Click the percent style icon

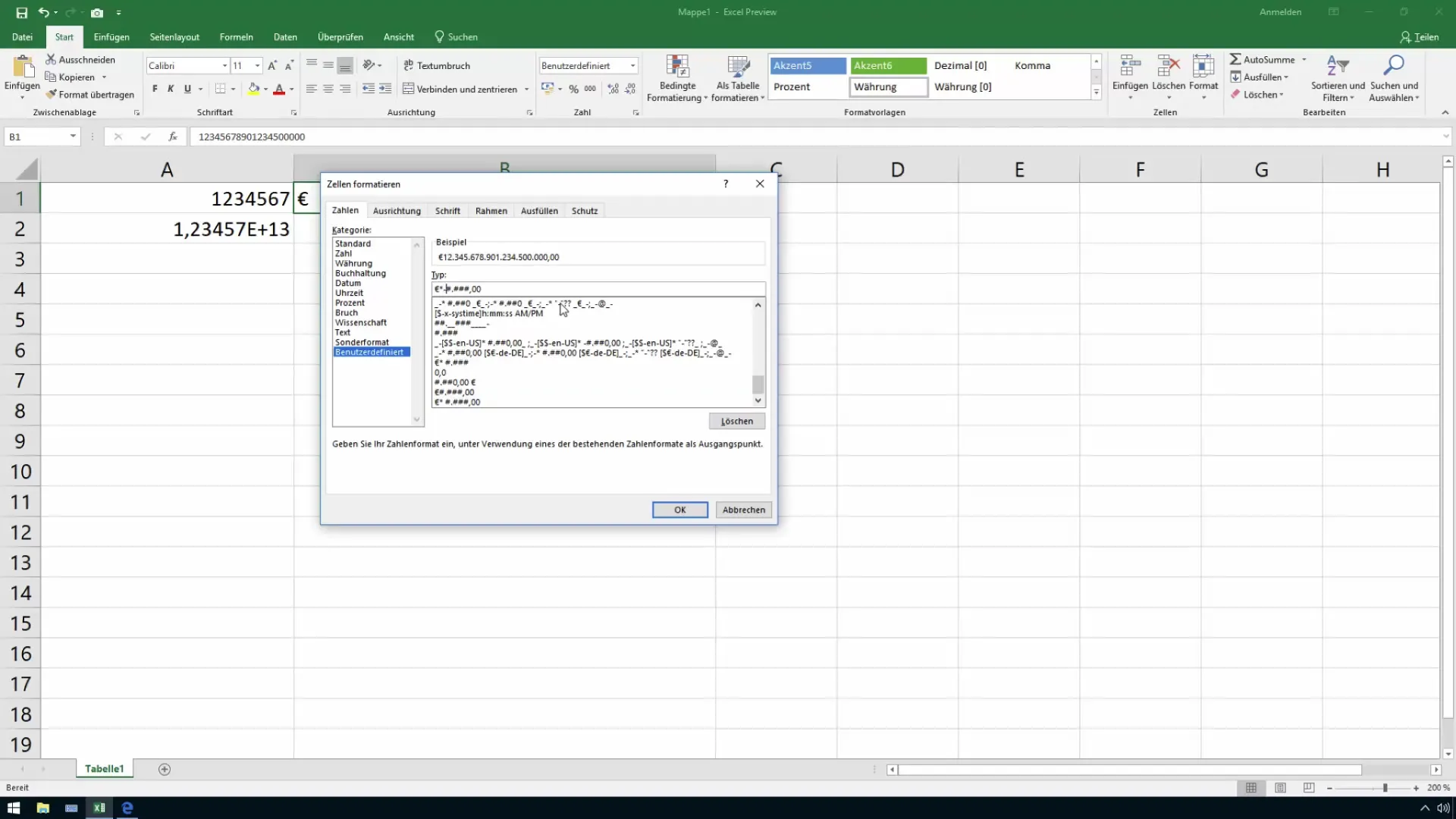click(574, 89)
